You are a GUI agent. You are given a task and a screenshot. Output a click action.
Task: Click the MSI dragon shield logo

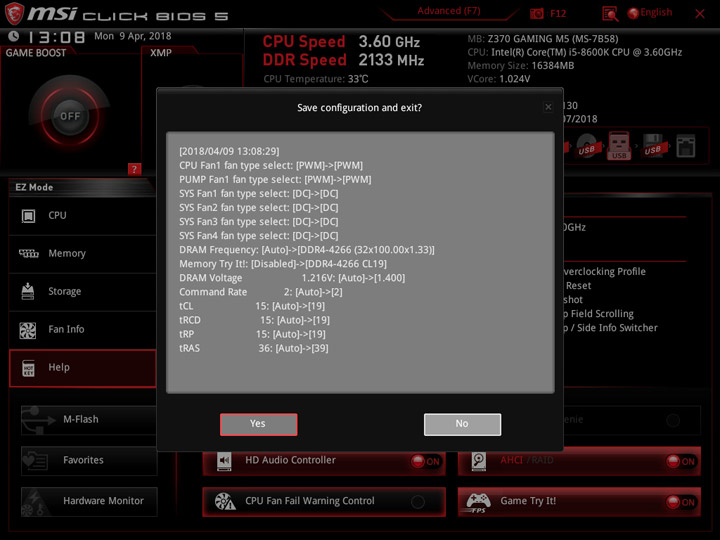point(14,14)
